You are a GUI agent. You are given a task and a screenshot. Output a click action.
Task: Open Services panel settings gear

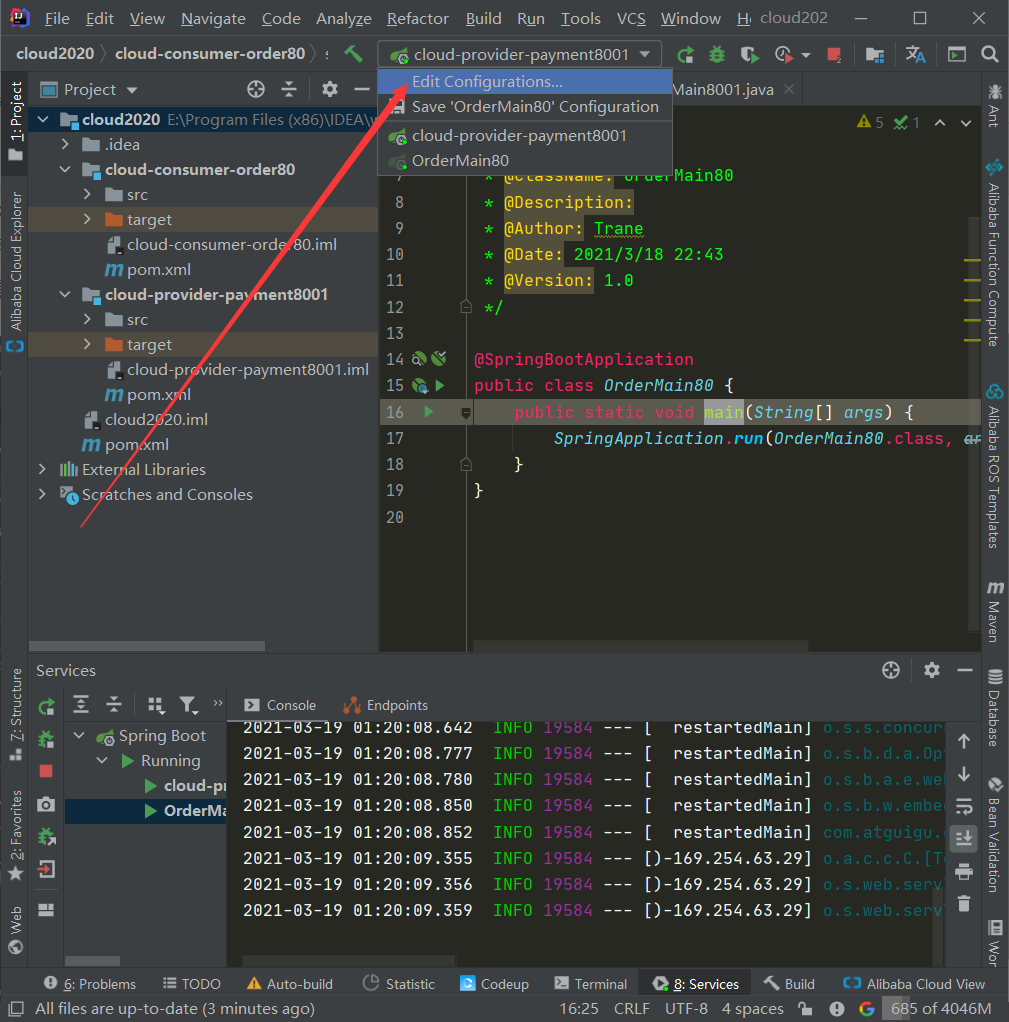[932, 670]
